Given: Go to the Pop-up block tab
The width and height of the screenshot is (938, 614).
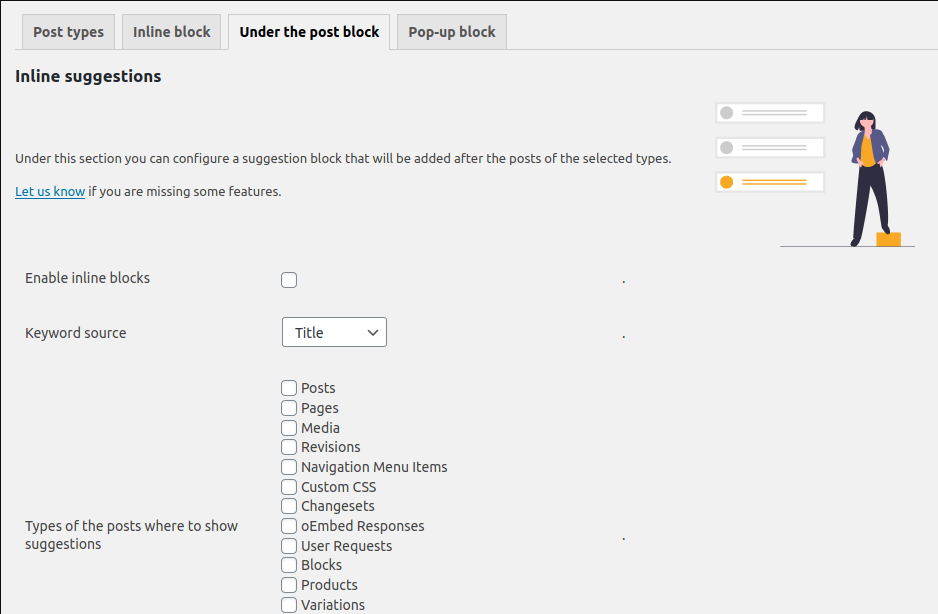Looking at the screenshot, I should [452, 32].
